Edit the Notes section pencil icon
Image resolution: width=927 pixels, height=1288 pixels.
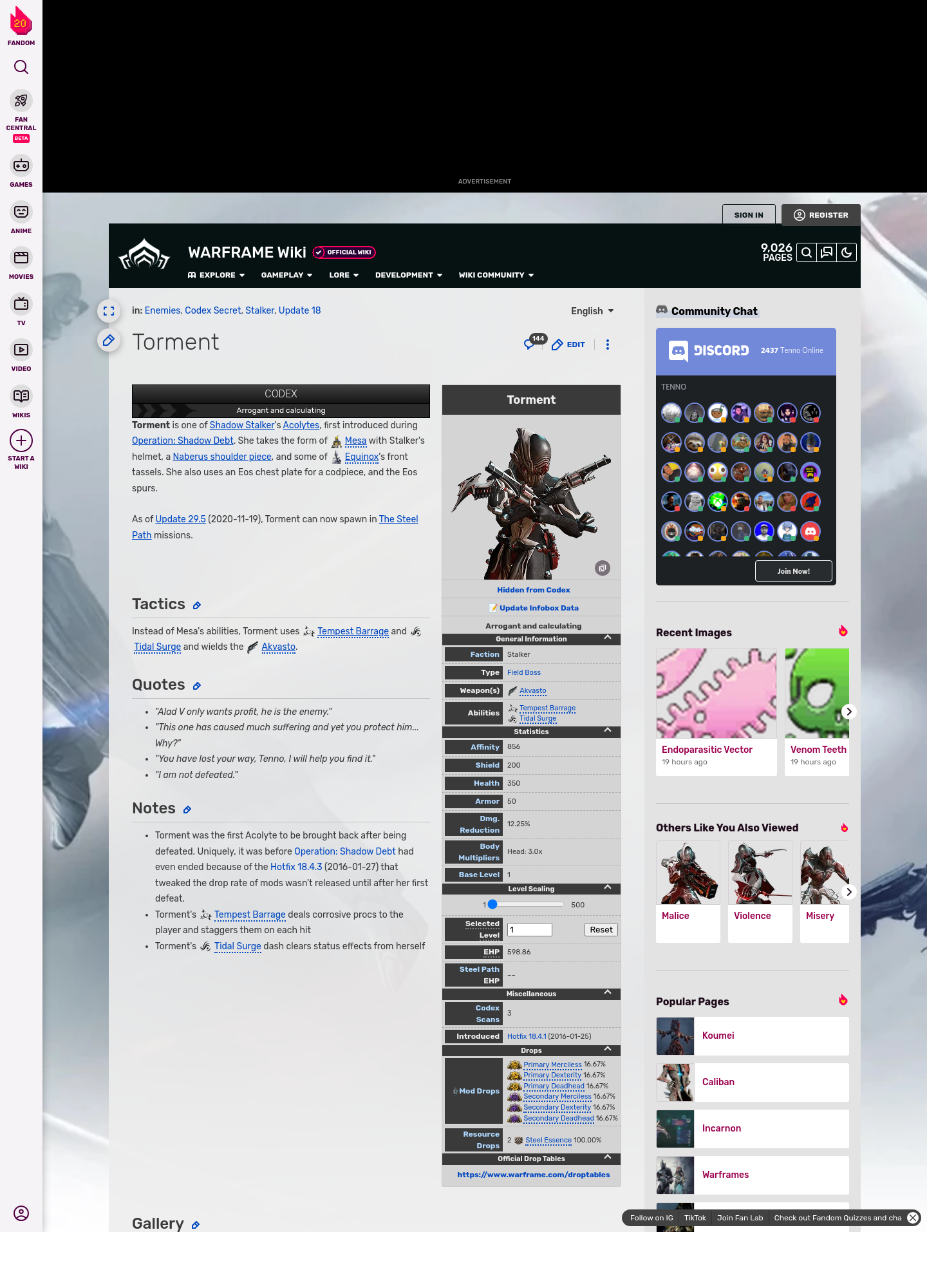(x=187, y=810)
